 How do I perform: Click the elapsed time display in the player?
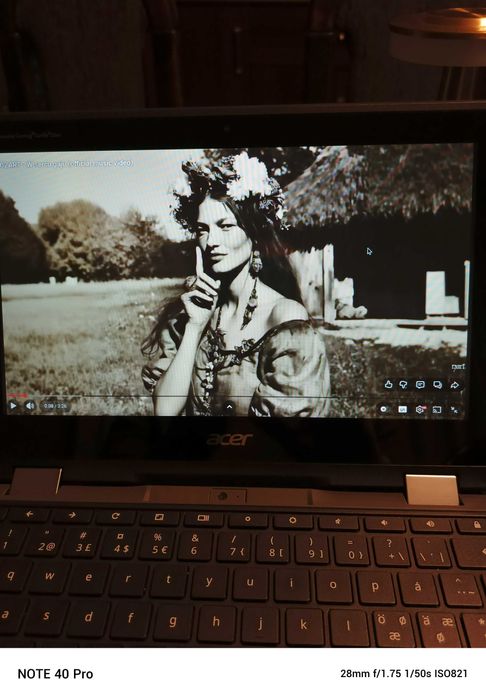click(x=55, y=406)
